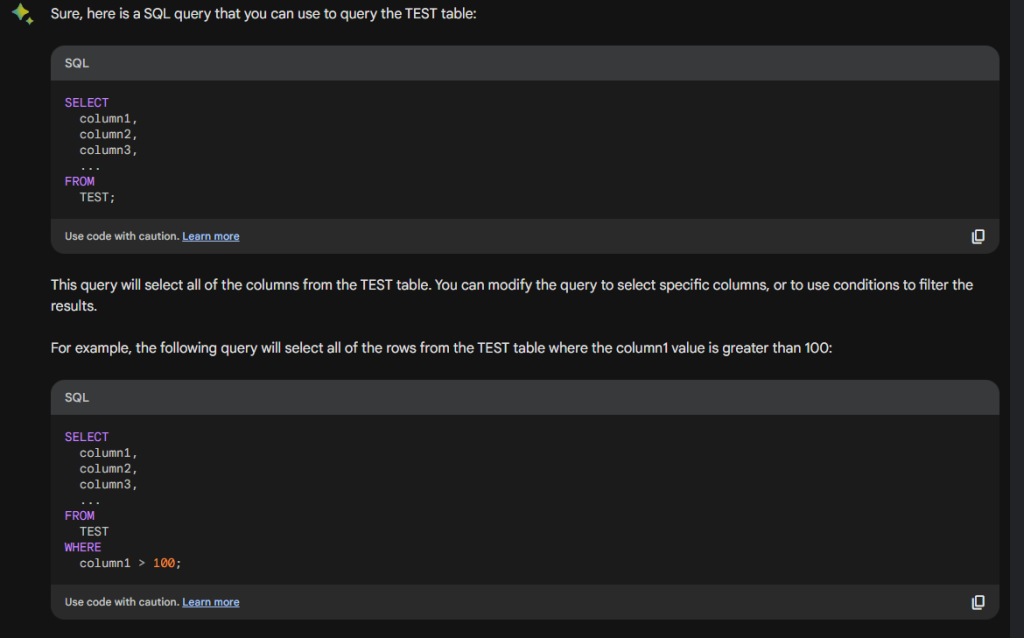Image resolution: width=1024 pixels, height=638 pixels.
Task: Click the SELECT keyword in first code block
Action: pos(86,103)
